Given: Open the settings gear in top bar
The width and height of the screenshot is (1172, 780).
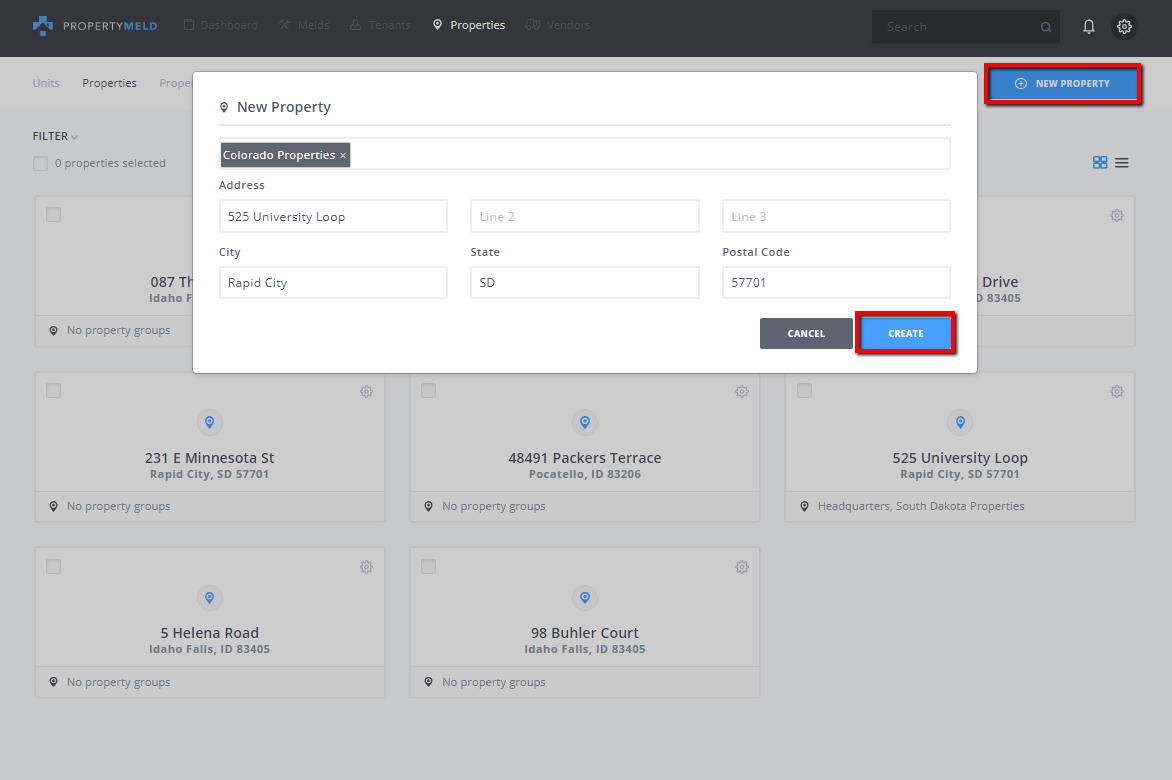Looking at the screenshot, I should coord(1125,27).
